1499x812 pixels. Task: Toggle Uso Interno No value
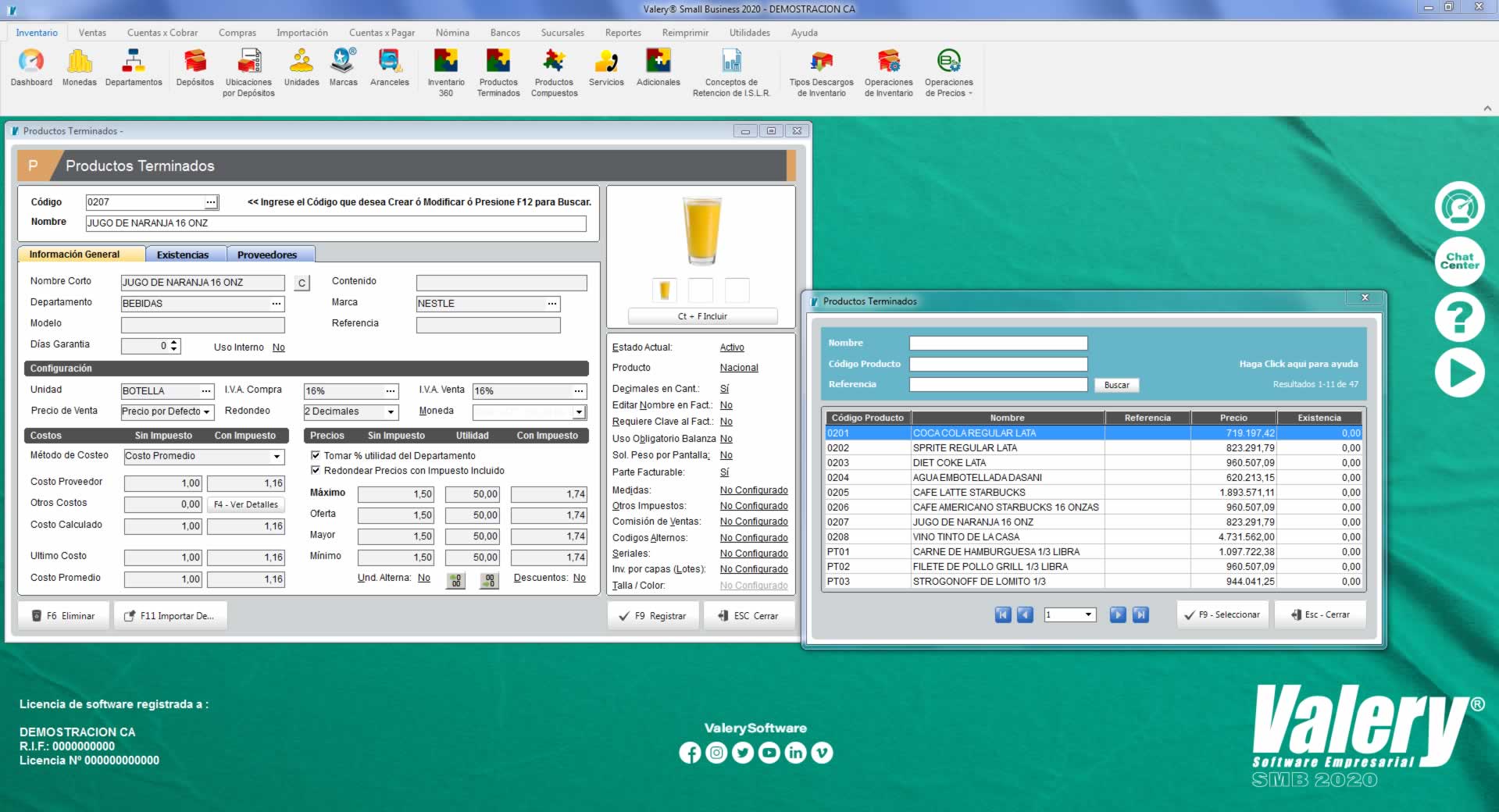point(278,347)
